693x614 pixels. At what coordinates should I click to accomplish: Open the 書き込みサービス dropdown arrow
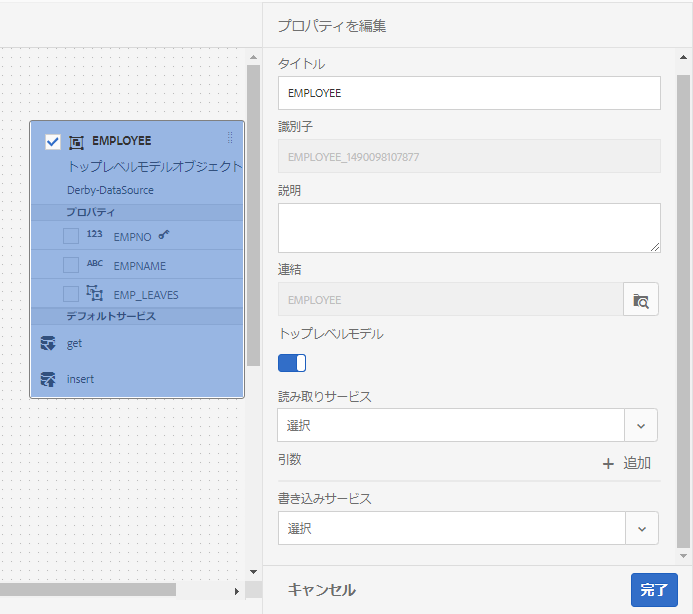point(642,529)
